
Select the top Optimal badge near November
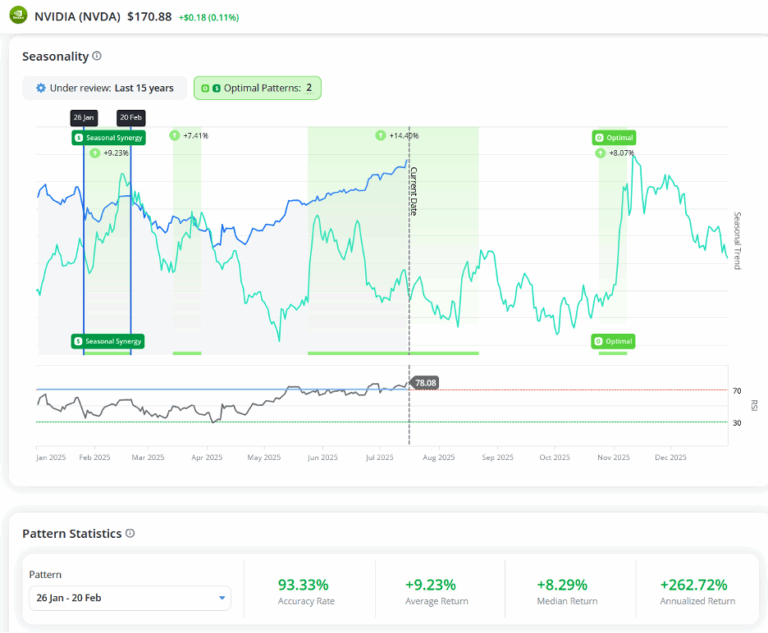point(614,138)
